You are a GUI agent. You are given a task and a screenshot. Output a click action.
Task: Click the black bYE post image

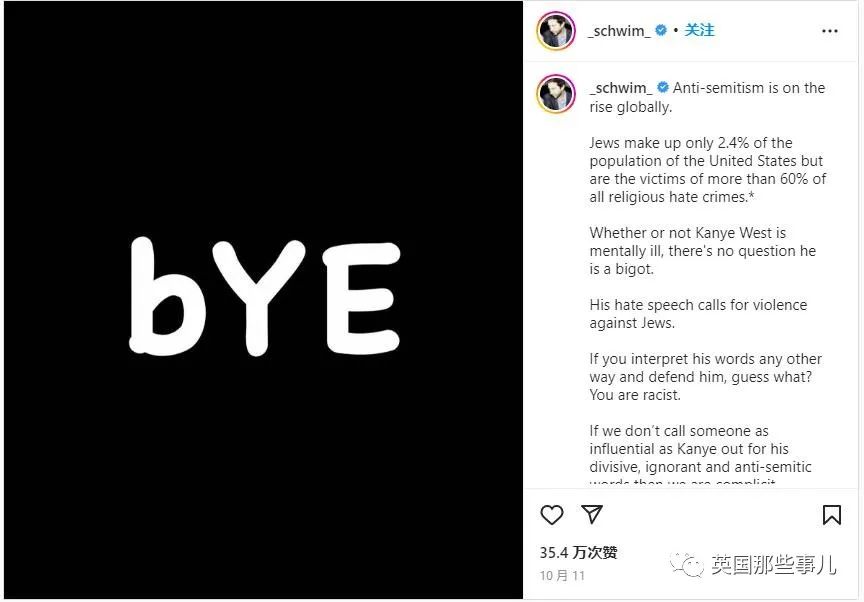pos(263,300)
